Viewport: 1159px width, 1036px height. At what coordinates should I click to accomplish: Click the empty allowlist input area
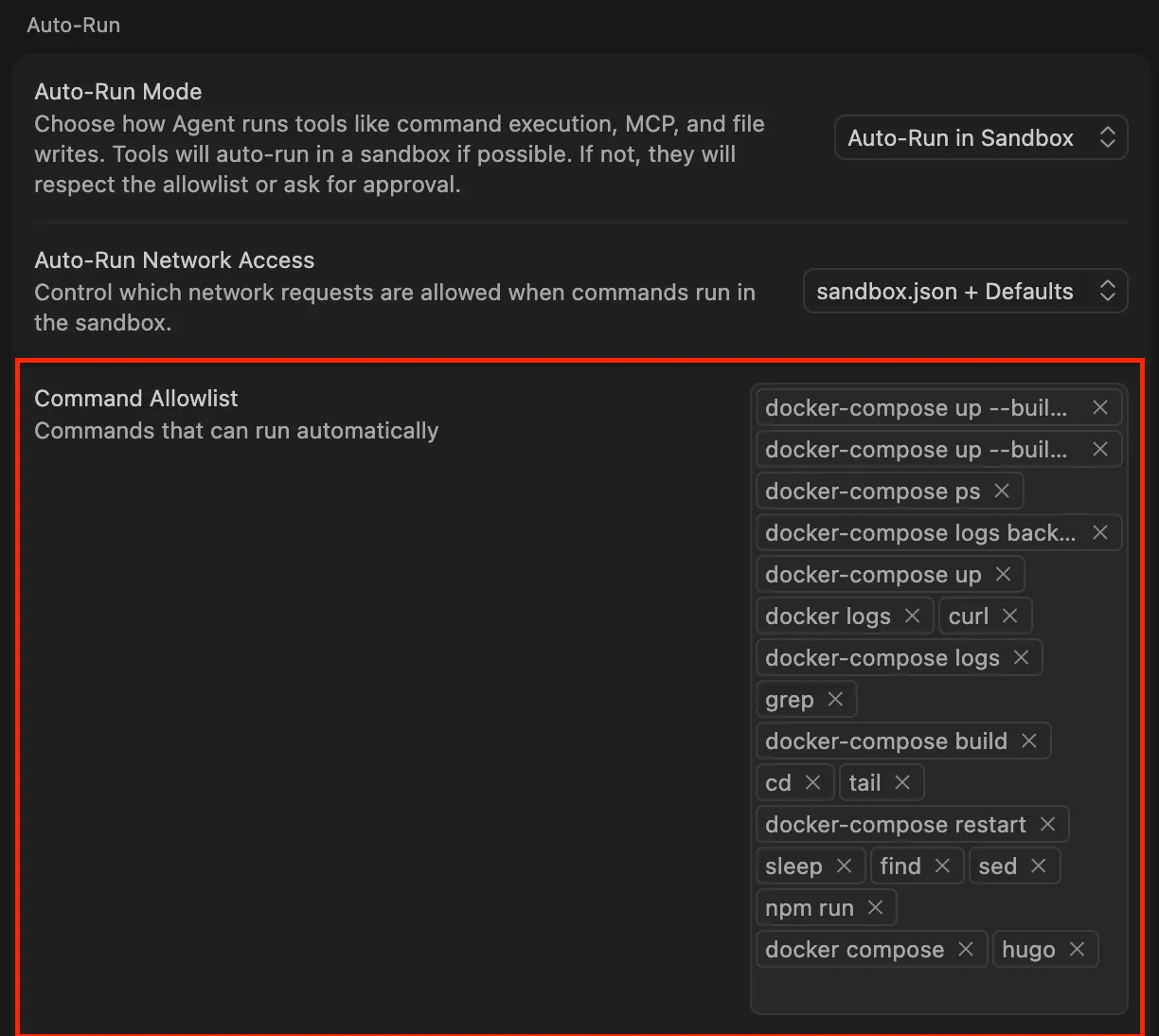pos(937,989)
